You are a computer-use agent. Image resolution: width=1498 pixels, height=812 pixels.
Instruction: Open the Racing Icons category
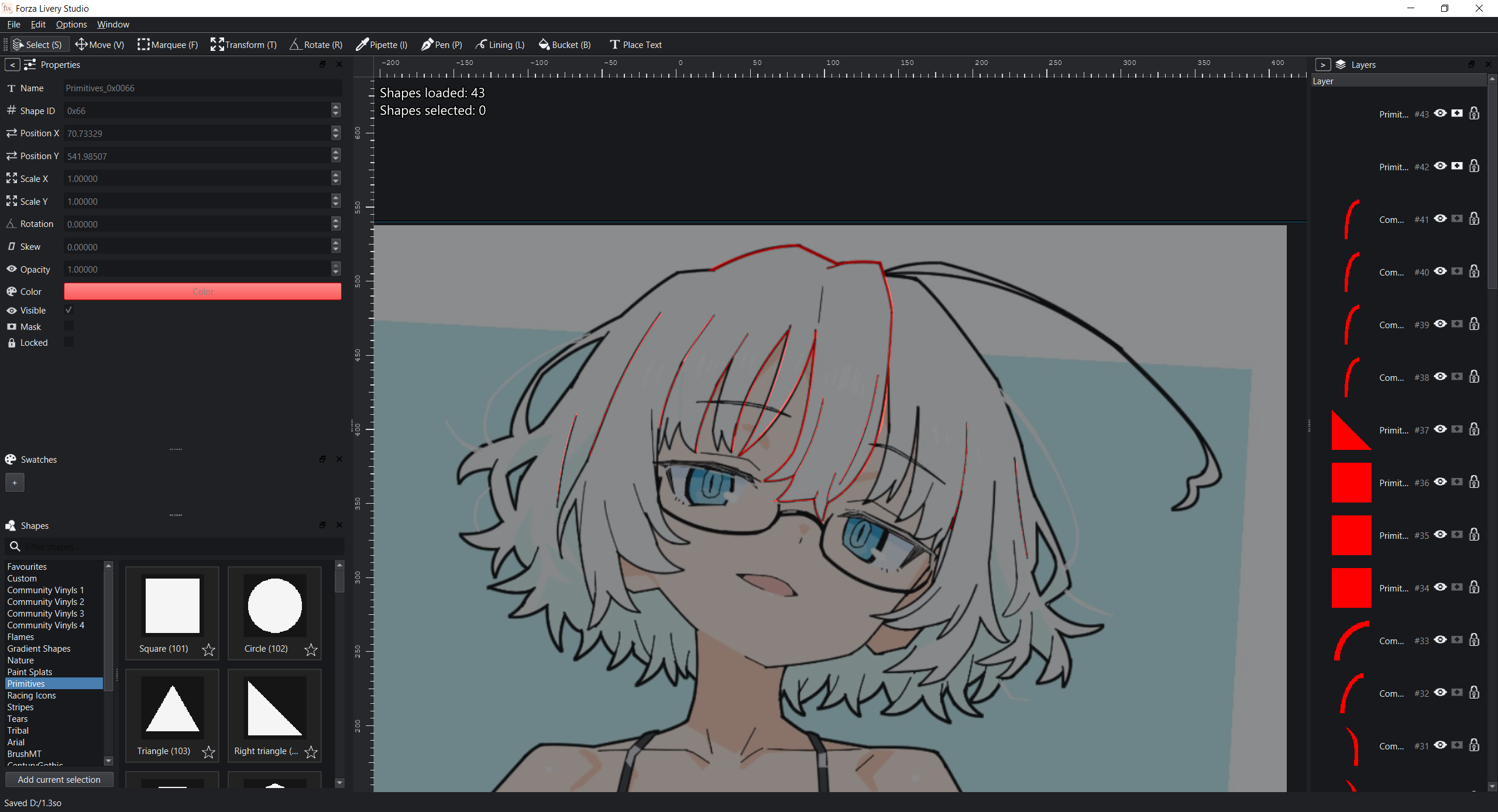tap(54, 695)
